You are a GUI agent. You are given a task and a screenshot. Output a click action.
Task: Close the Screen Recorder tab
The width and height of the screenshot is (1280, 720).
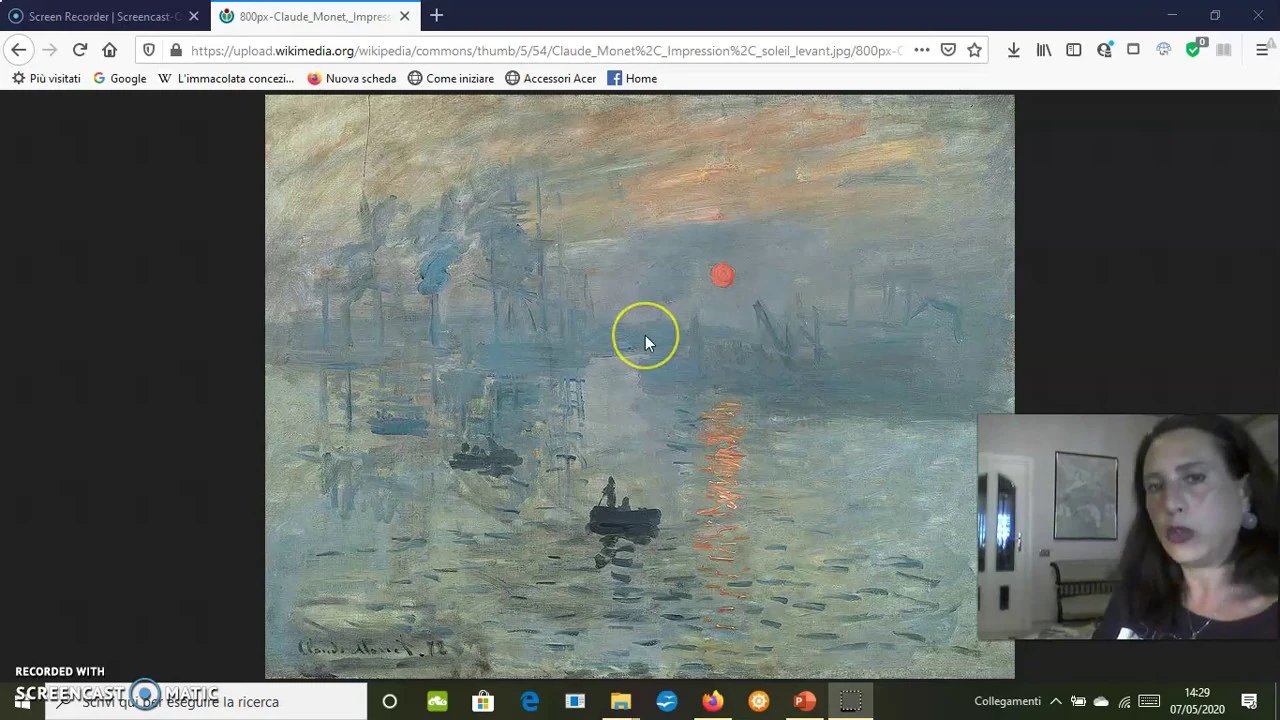[194, 16]
